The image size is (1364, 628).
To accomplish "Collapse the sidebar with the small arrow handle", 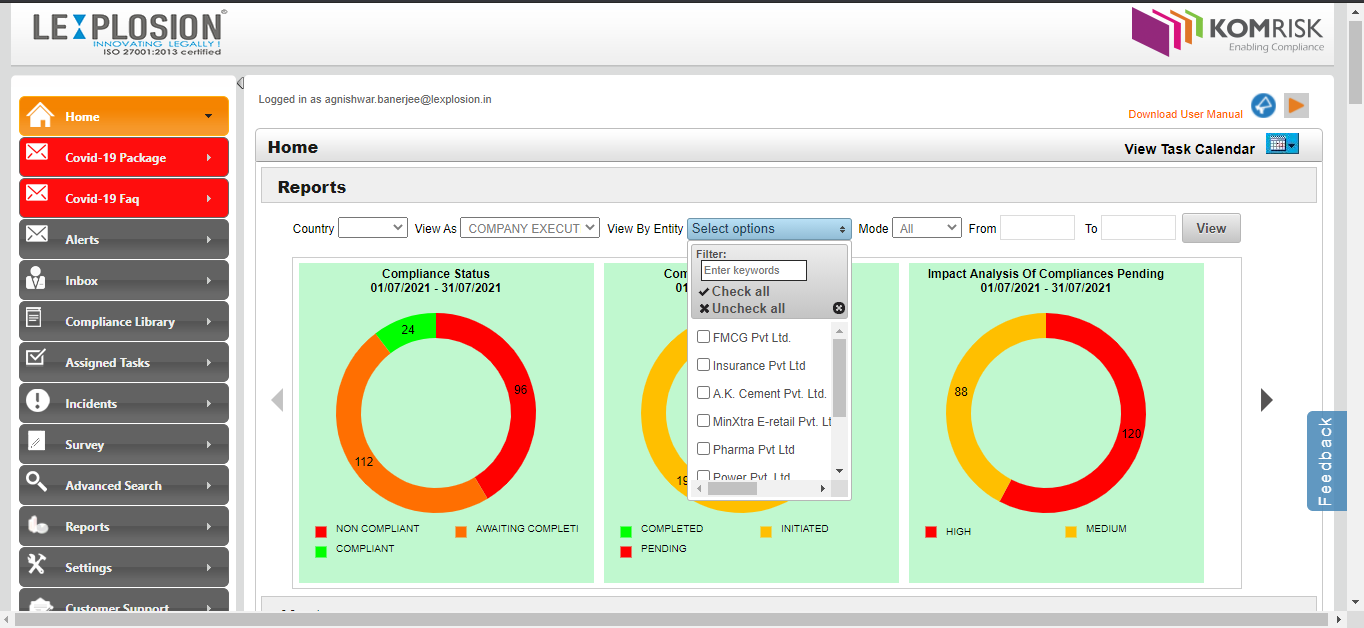I will (x=240, y=83).
